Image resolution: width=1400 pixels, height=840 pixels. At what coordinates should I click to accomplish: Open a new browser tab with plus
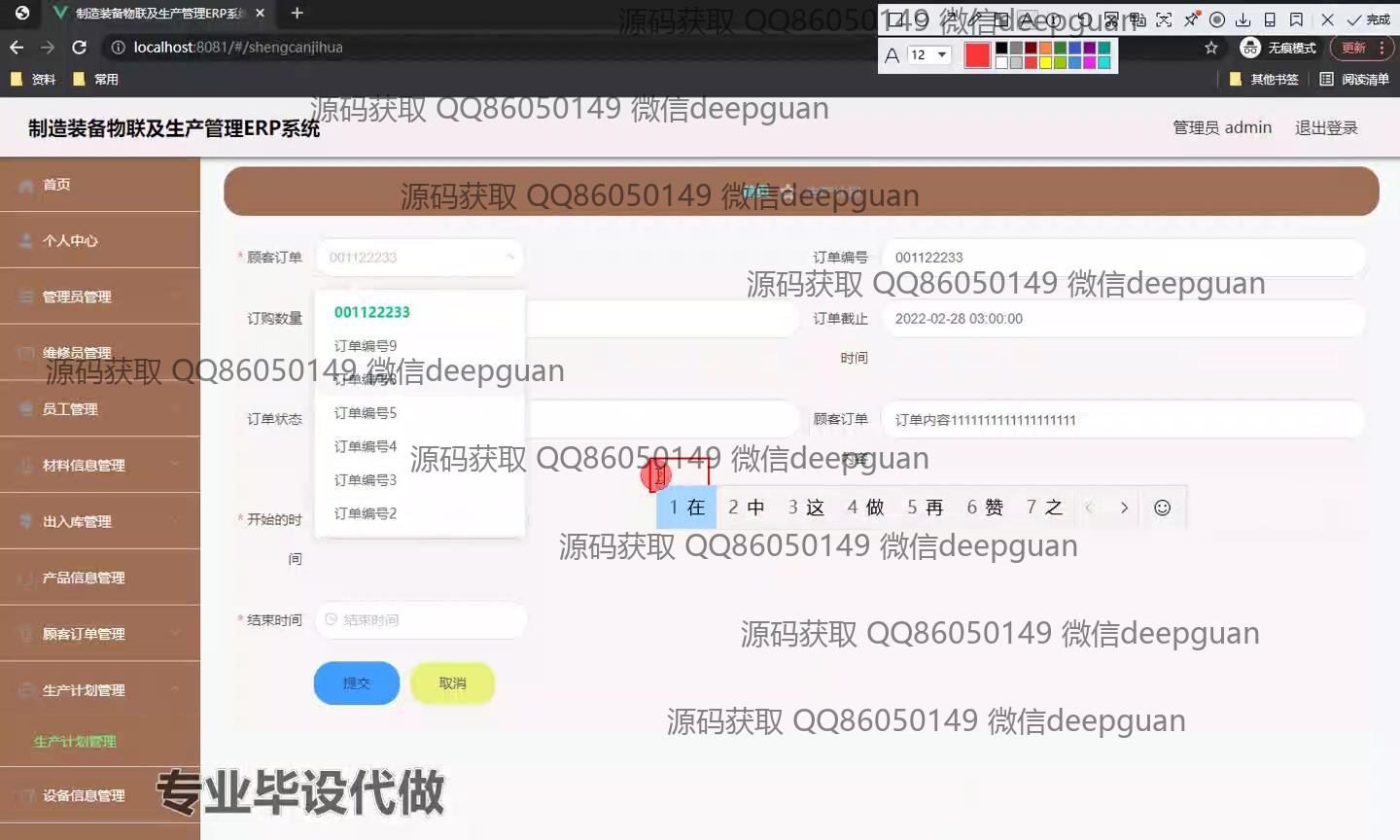[297, 13]
